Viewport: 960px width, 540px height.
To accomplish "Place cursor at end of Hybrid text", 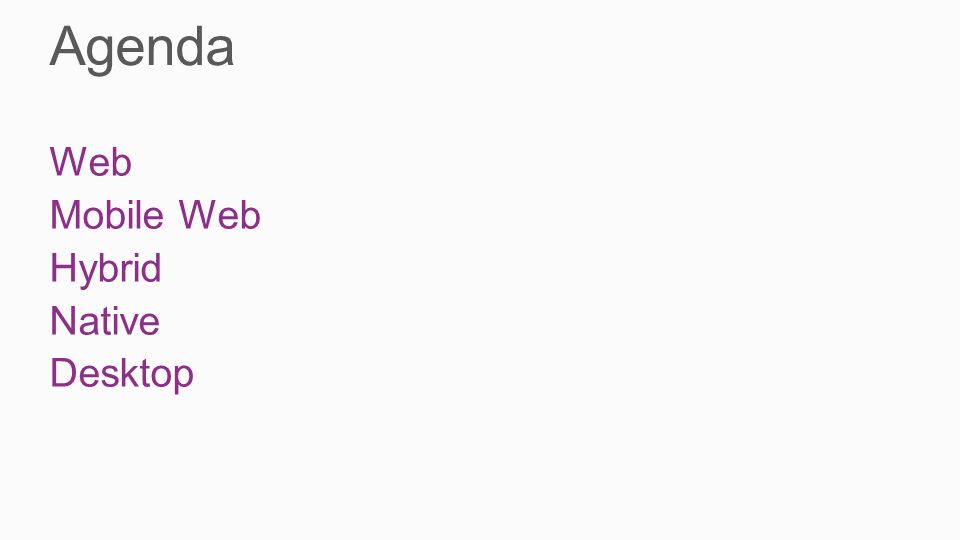I will [x=162, y=270].
